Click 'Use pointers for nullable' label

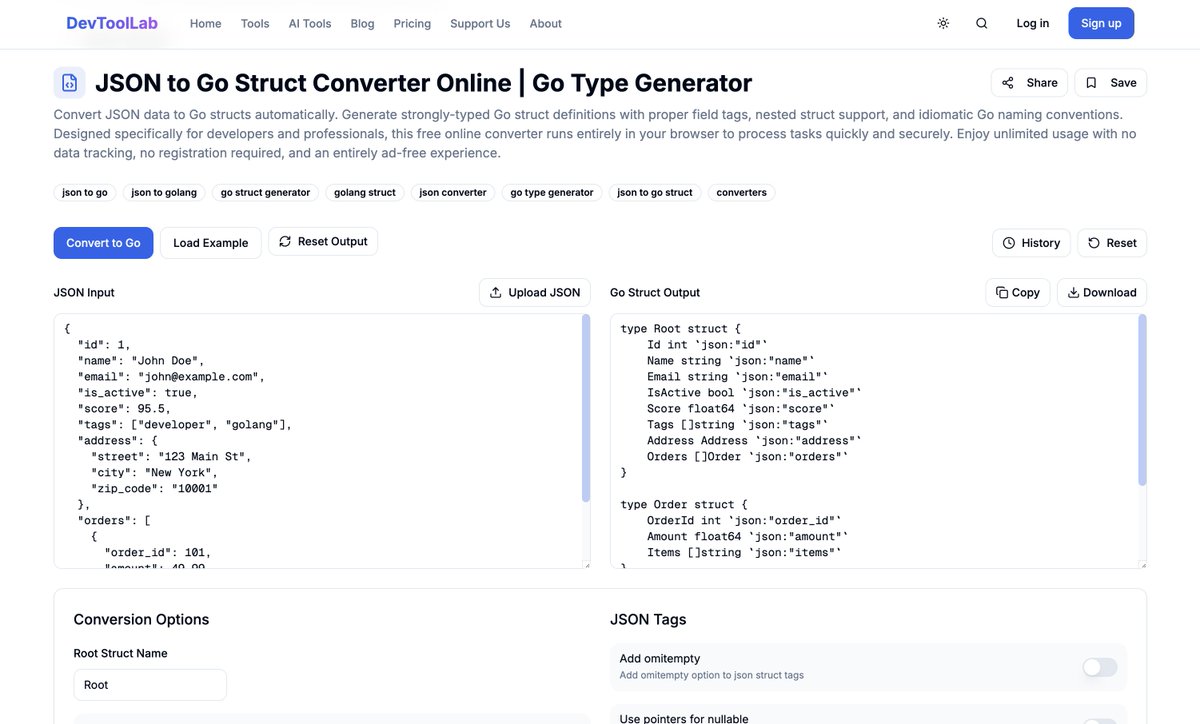[684, 718]
